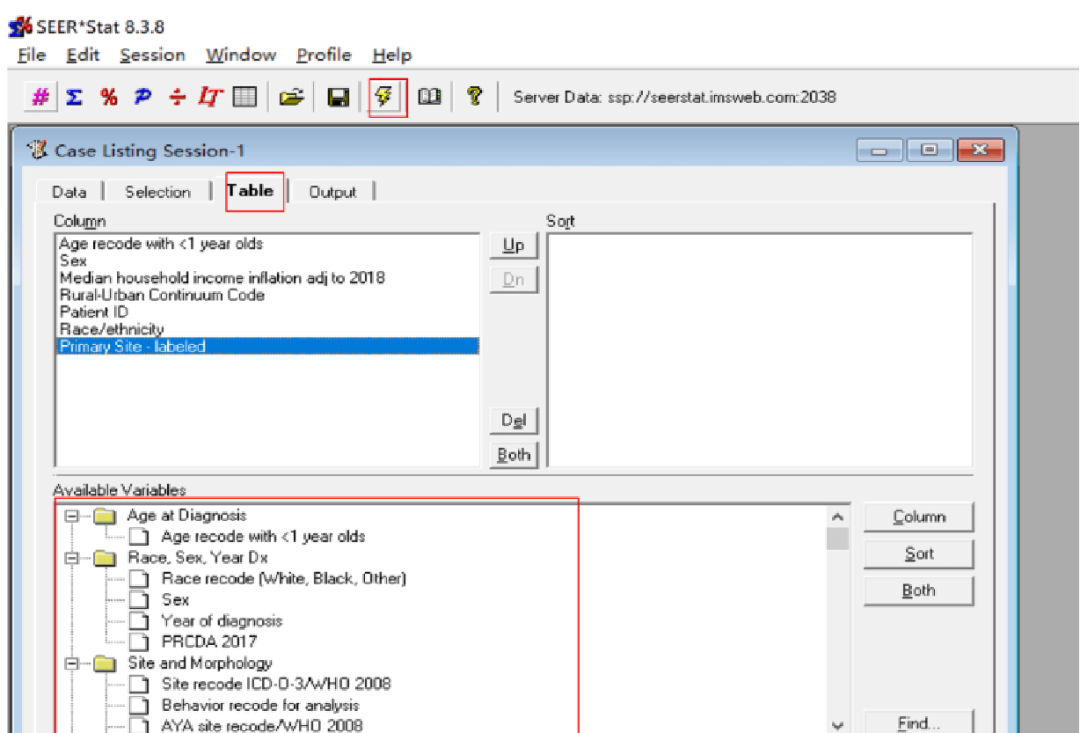Image resolution: width=1080 pixels, height=733 pixels.
Task: Save the session with the floppy disk icon
Action: click(338, 97)
